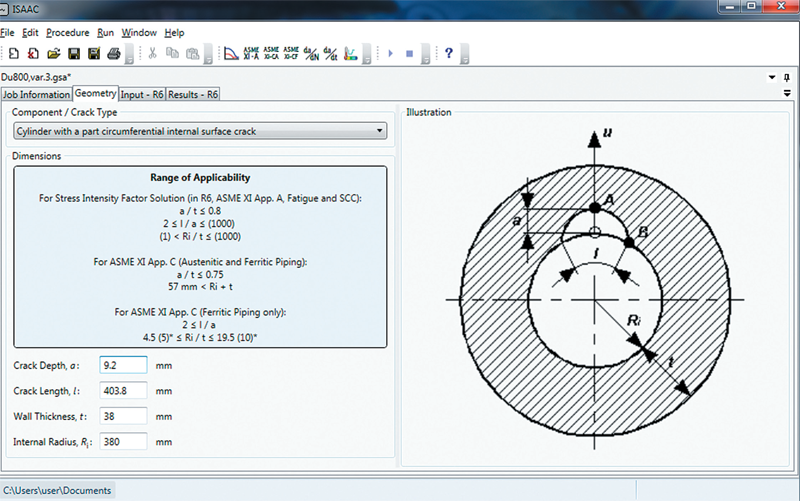Viewport: 800px width, 501px height.
Task: Click the Crack Depth a input field
Action: [x=123, y=365]
